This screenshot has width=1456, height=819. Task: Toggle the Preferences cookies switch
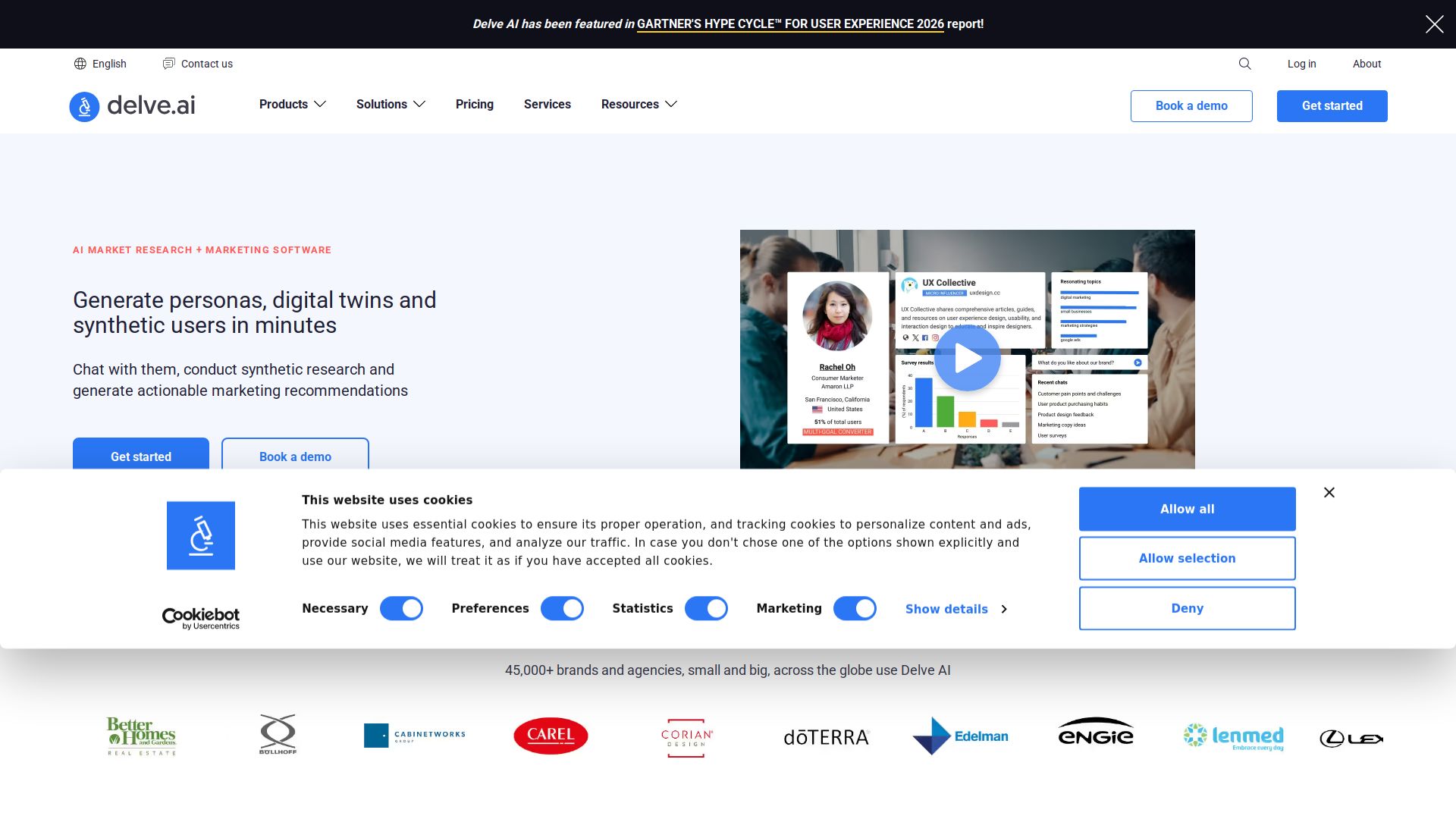562,608
